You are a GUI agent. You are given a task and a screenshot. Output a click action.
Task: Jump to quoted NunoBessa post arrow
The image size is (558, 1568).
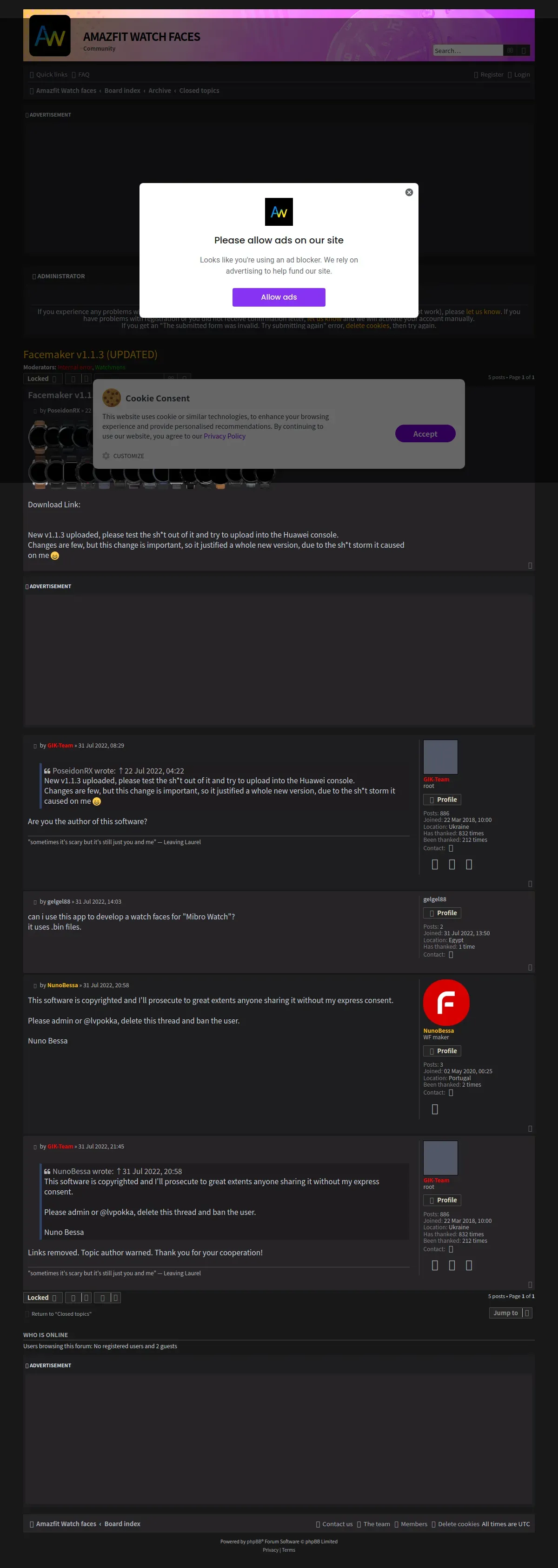pos(119,1171)
